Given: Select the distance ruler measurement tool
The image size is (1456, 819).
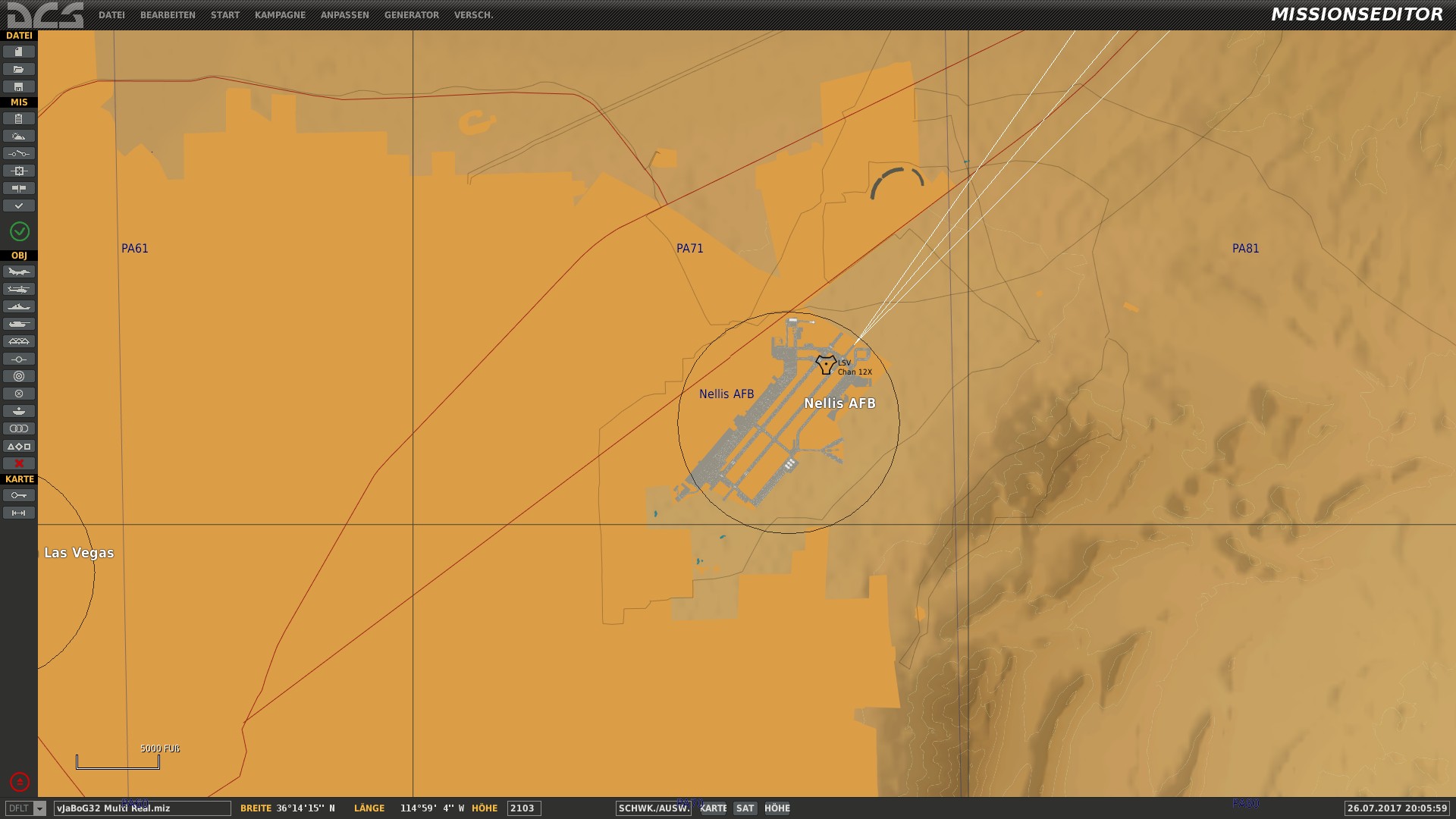Looking at the screenshot, I should click(19, 513).
